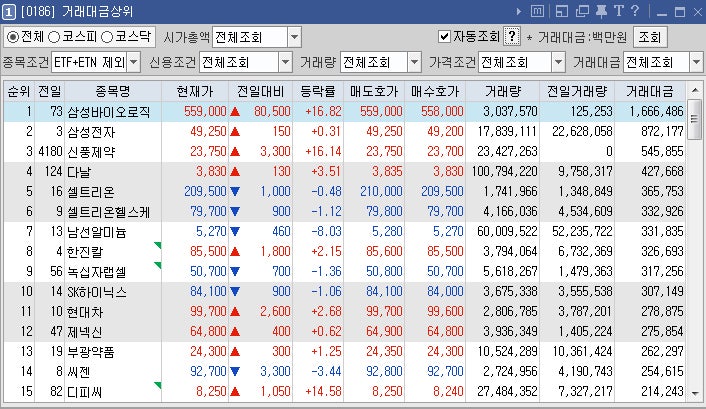Click the table's 거래대금 column header

point(650,91)
